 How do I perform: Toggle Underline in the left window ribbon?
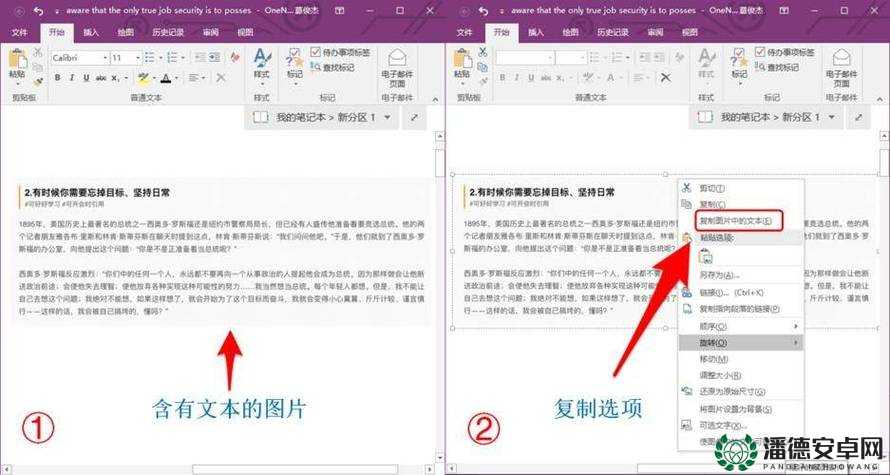pos(86,78)
